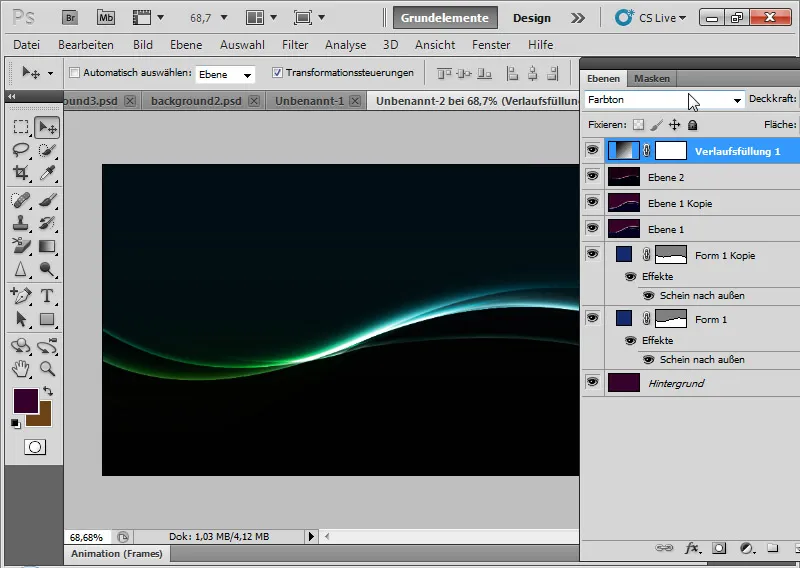Select the Dodge tool

[47, 269]
